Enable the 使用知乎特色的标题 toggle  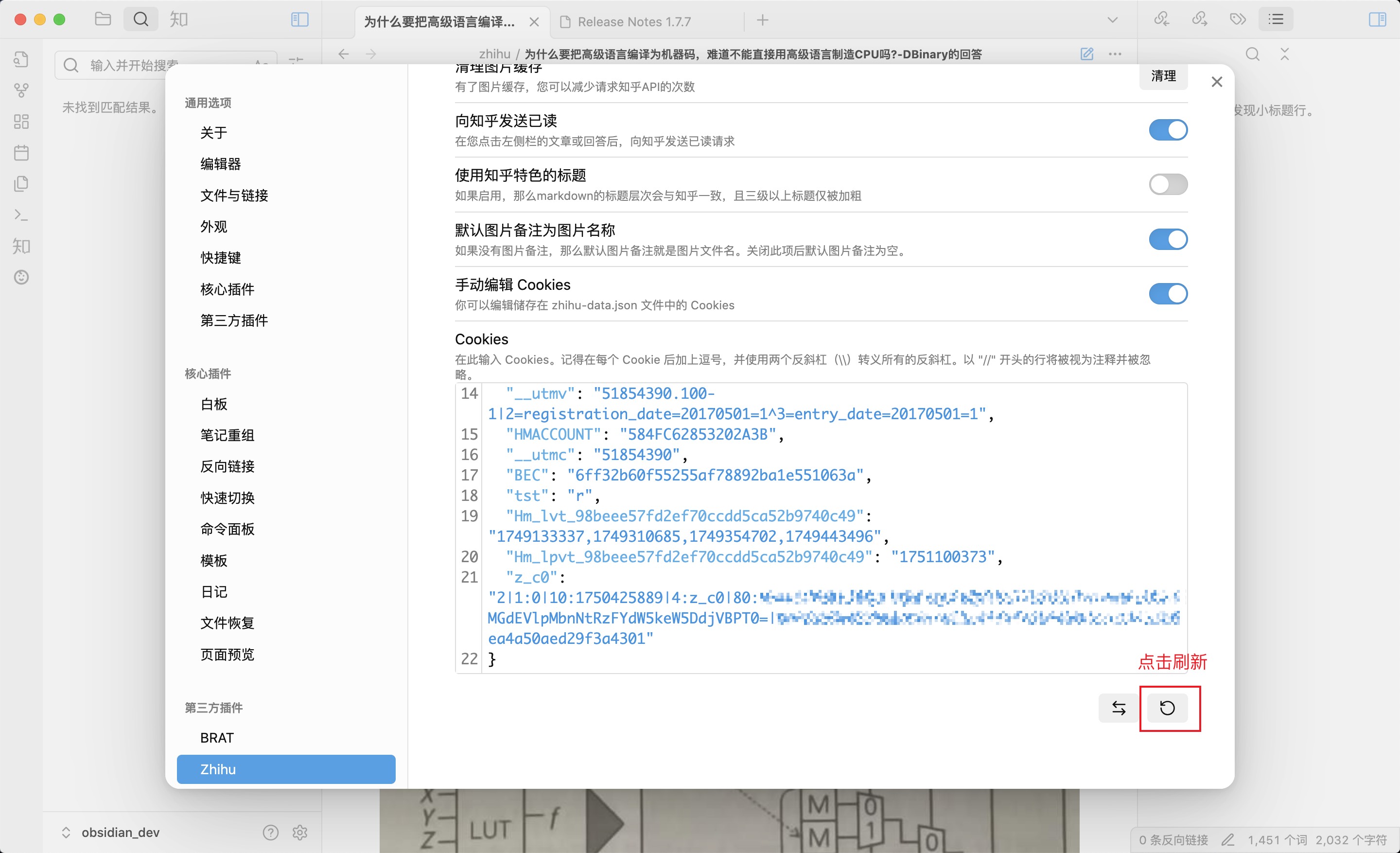[1168, 185]
